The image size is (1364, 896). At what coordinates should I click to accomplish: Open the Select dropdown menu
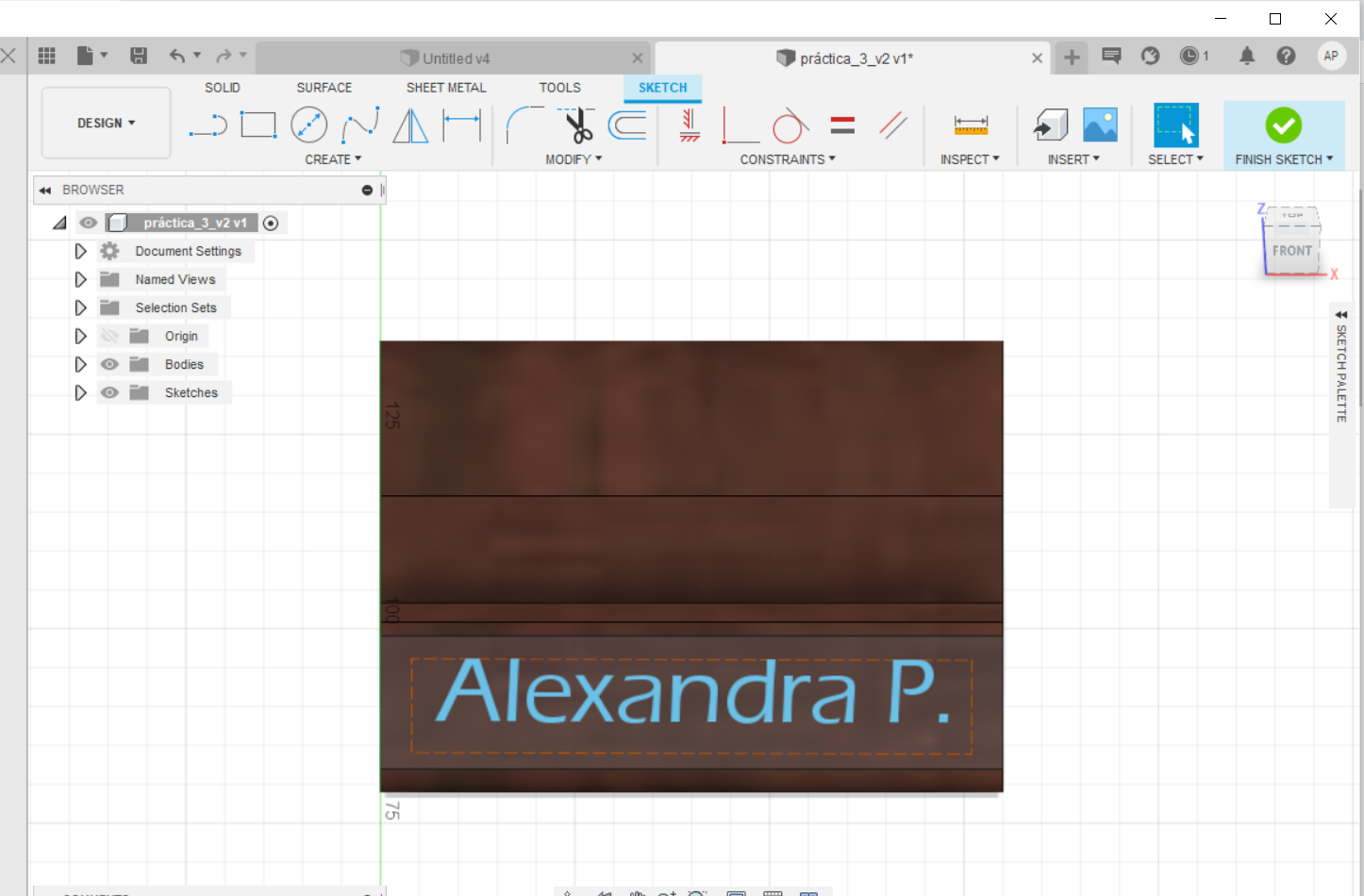[1175, 159]
